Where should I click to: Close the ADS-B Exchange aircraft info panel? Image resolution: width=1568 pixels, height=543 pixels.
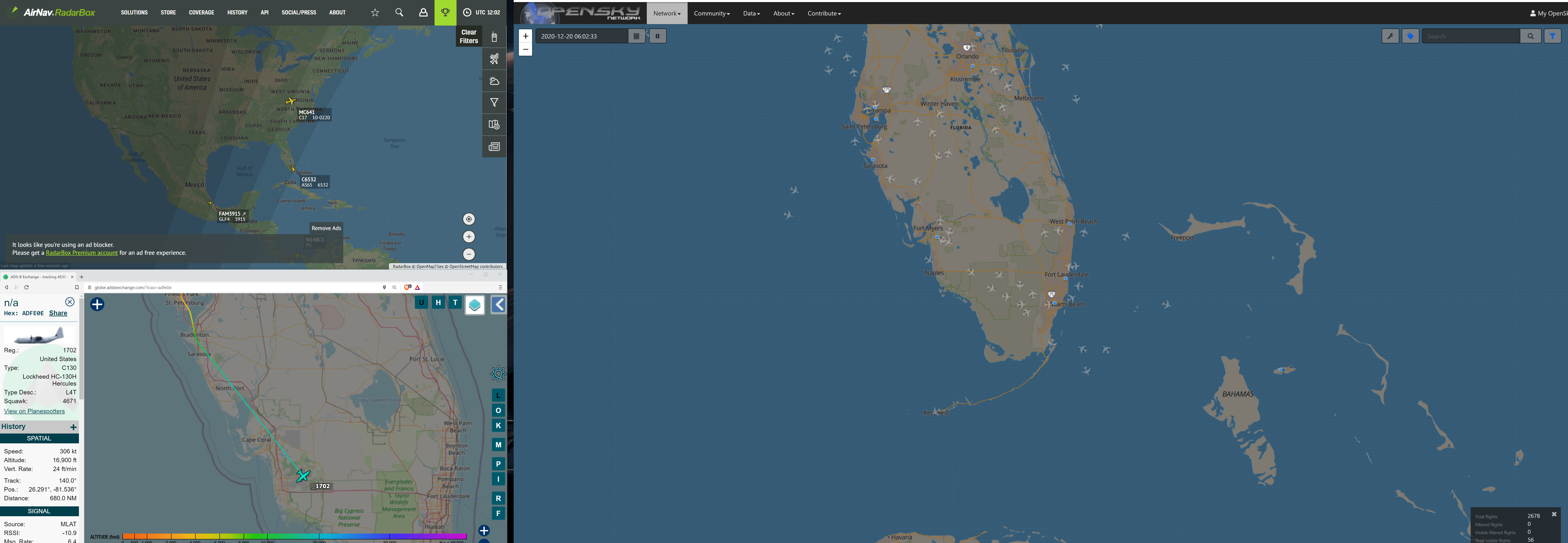(69, 302)
